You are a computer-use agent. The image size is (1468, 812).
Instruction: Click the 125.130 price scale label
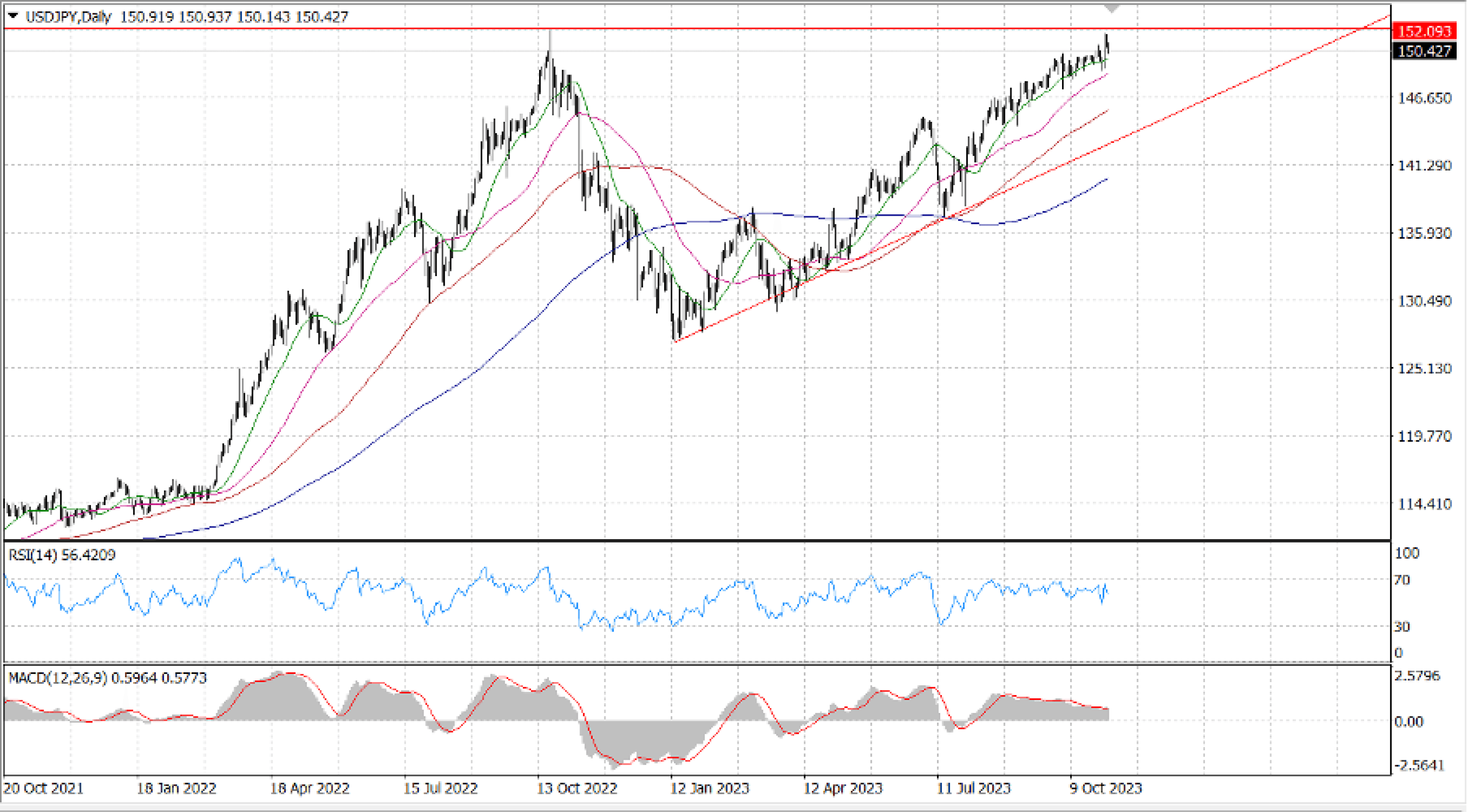pyautogui.click(x=1424, y=369)
